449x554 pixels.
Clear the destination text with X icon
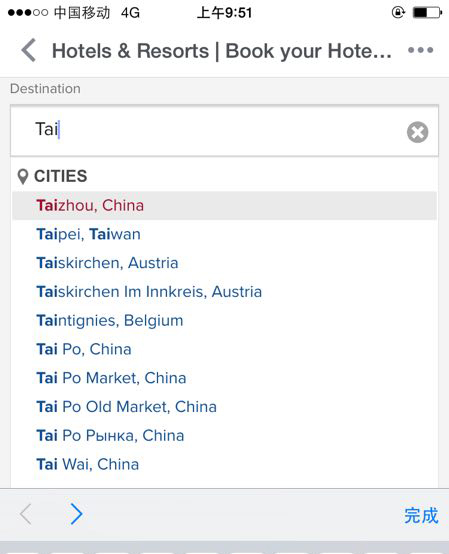point(417,132)
